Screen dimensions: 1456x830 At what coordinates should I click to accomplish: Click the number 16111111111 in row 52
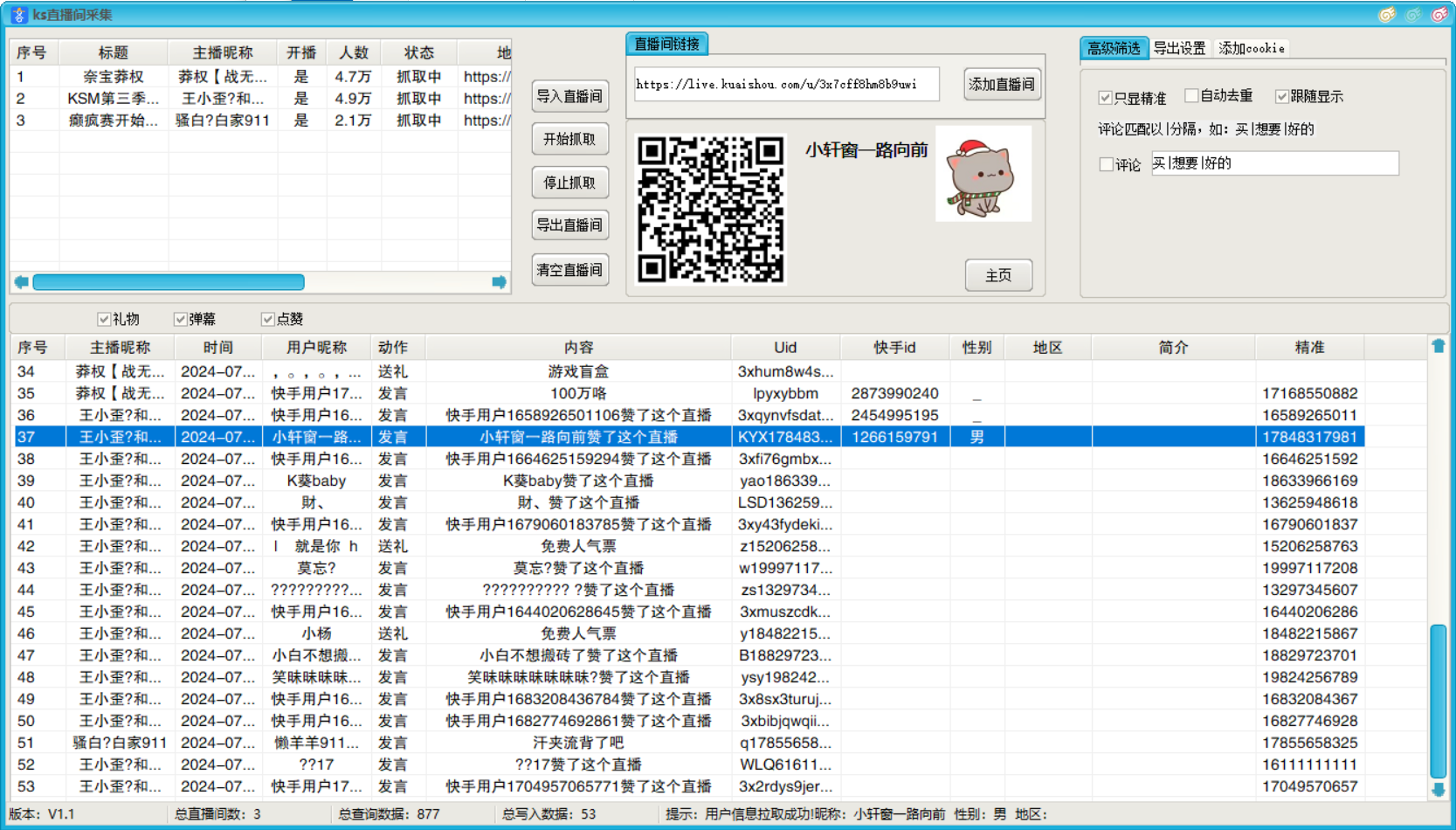(x=1309, y=764)
